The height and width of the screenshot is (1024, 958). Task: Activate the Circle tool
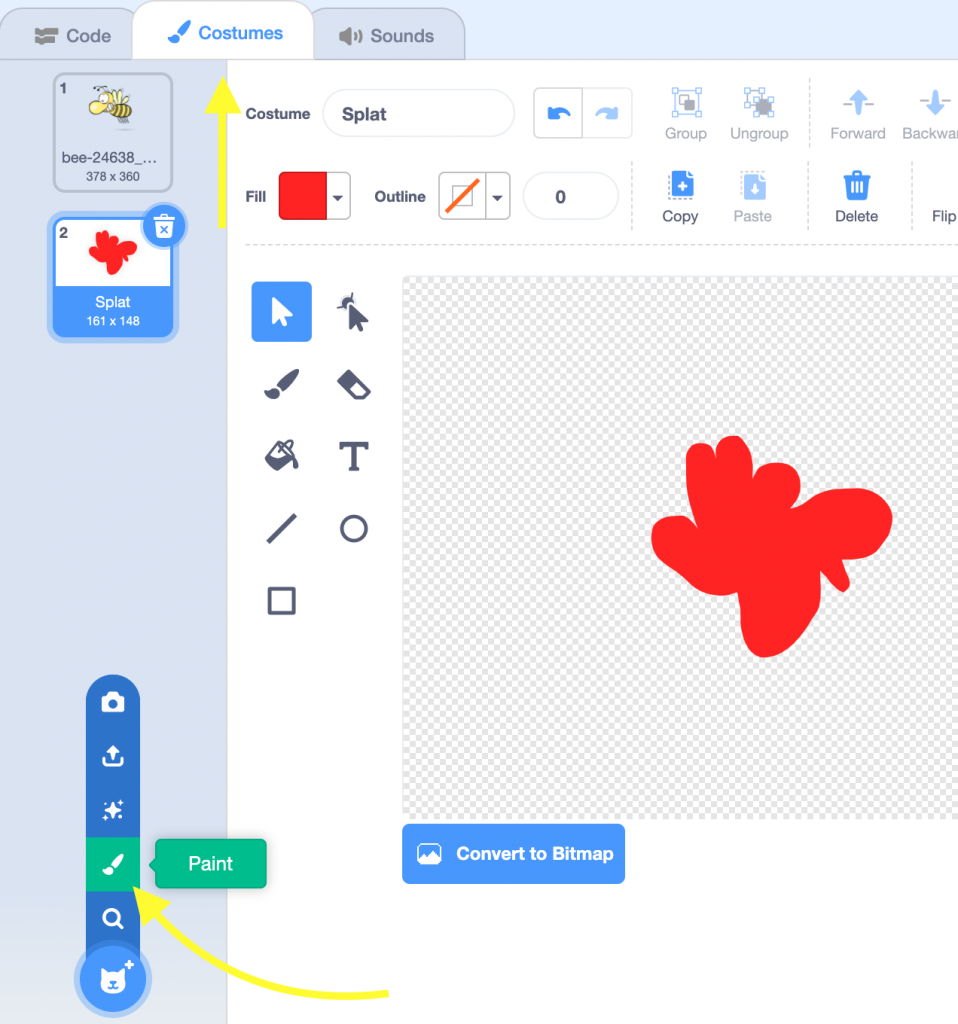353,528
